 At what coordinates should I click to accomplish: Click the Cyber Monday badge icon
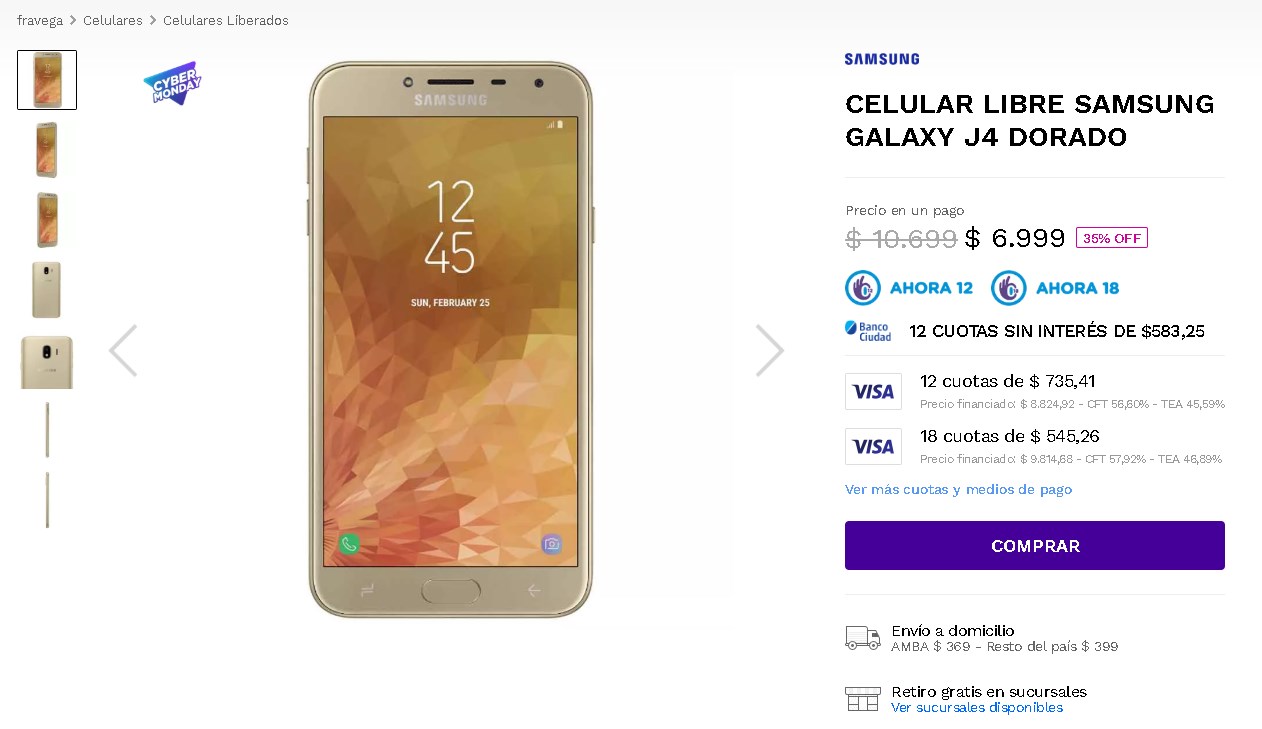173,83
